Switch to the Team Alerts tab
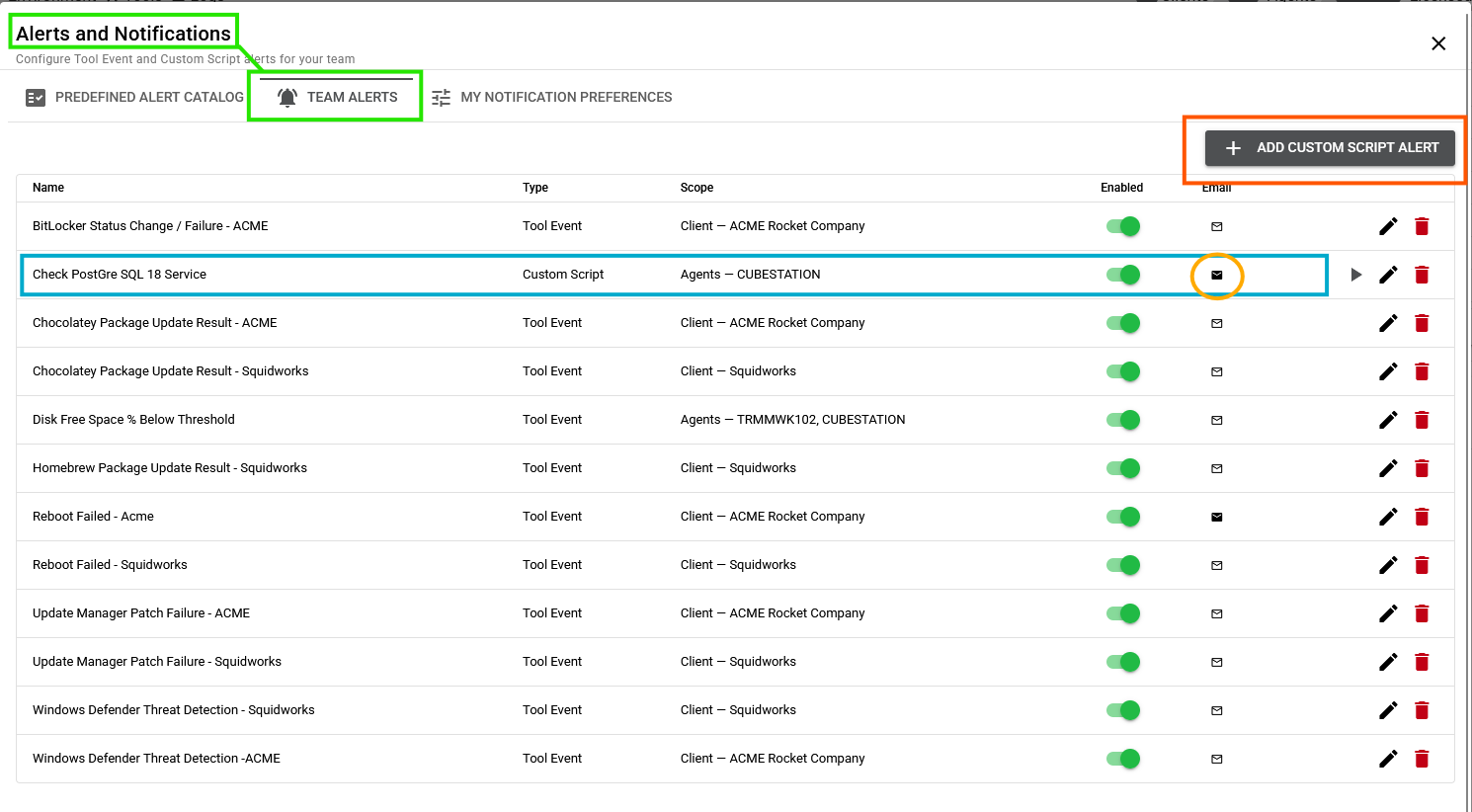 click(337, 97)
